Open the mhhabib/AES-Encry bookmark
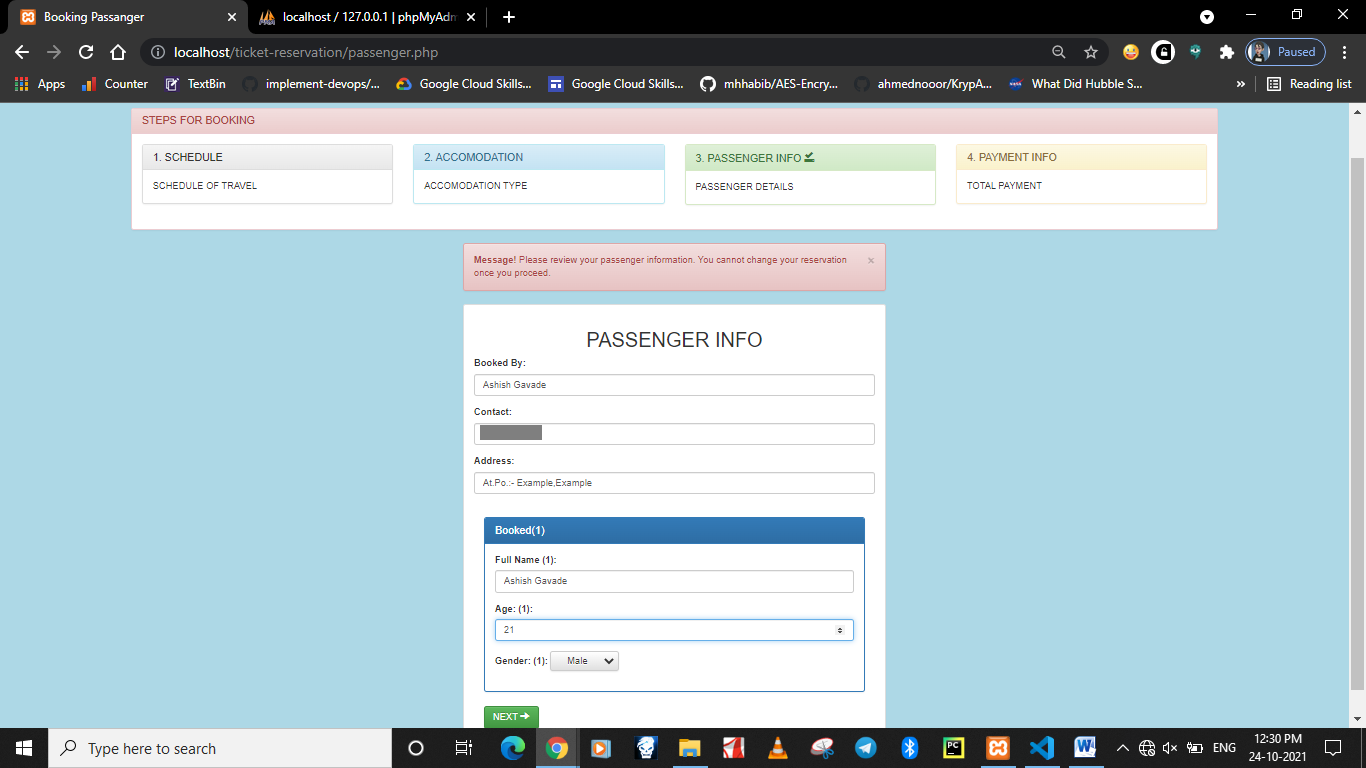This screenshot has height=768, width=1366. 769,84
